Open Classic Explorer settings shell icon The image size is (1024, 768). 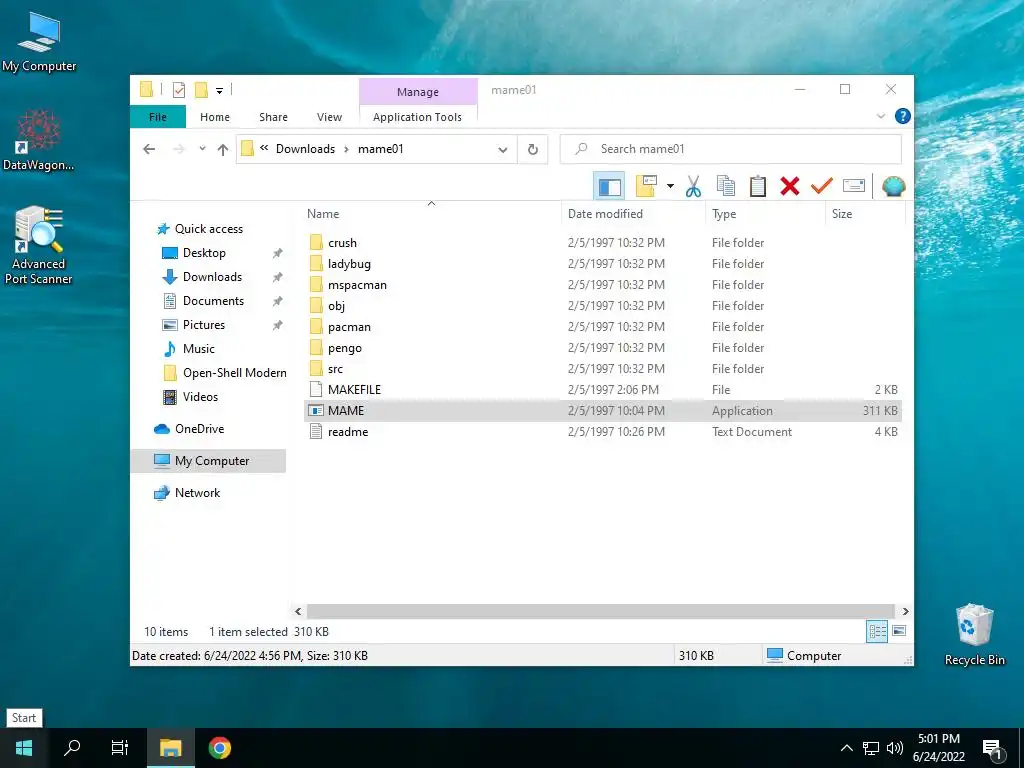893,186
